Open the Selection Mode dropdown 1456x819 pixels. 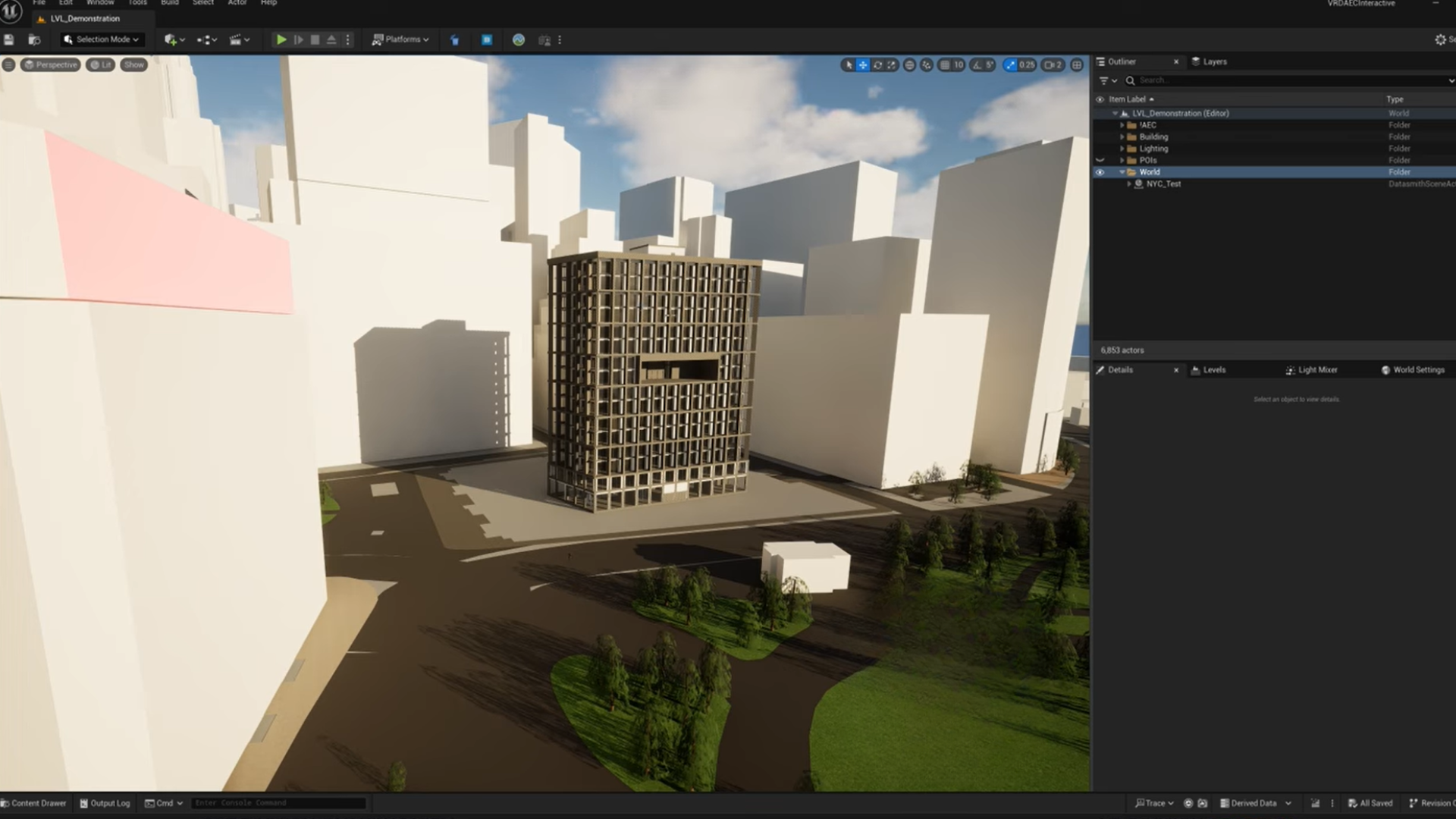[x=102, y=39]
